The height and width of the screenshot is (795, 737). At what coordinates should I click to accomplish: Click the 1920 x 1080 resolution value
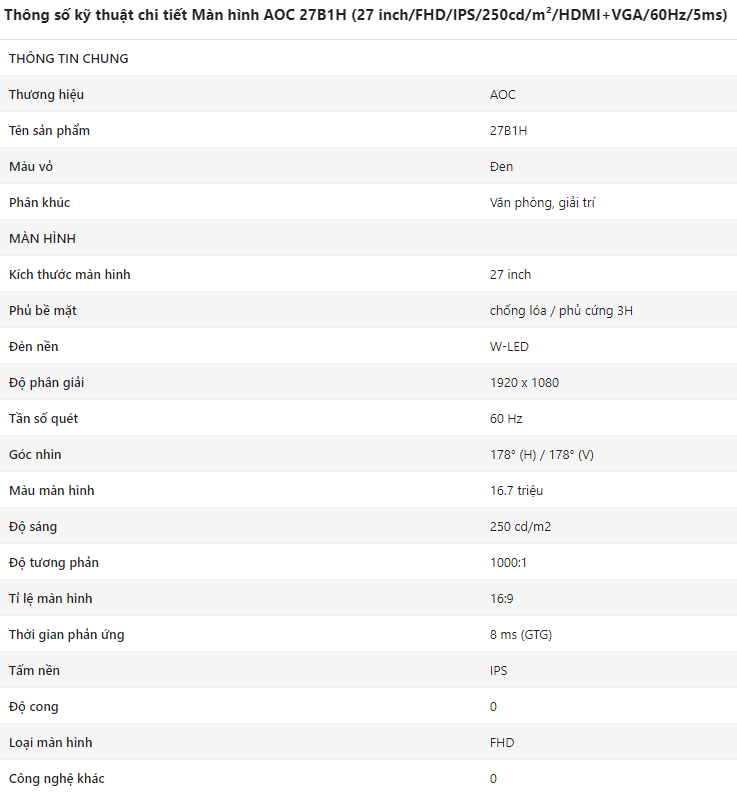tap(524, 382)
